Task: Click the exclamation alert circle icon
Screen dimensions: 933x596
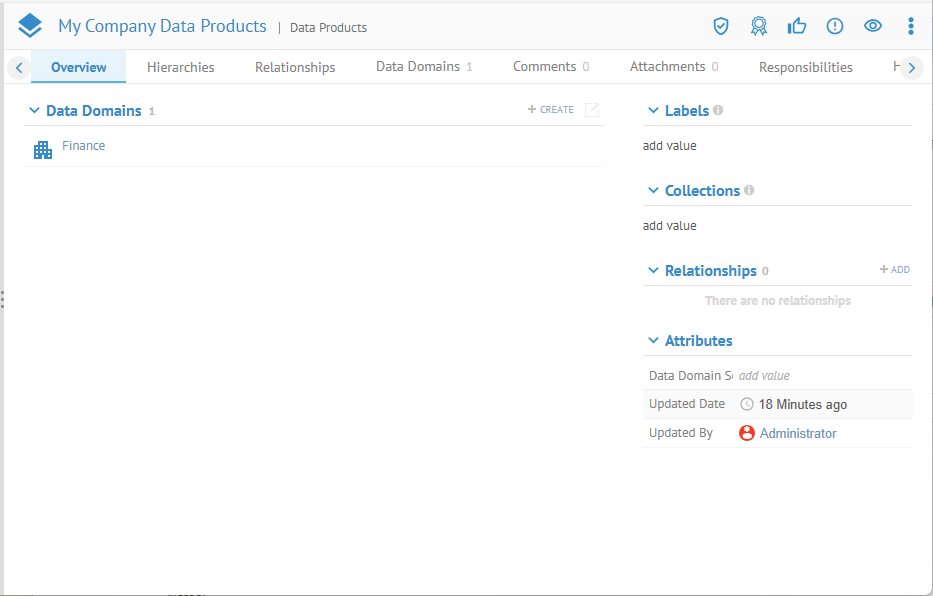Action: 835,26
